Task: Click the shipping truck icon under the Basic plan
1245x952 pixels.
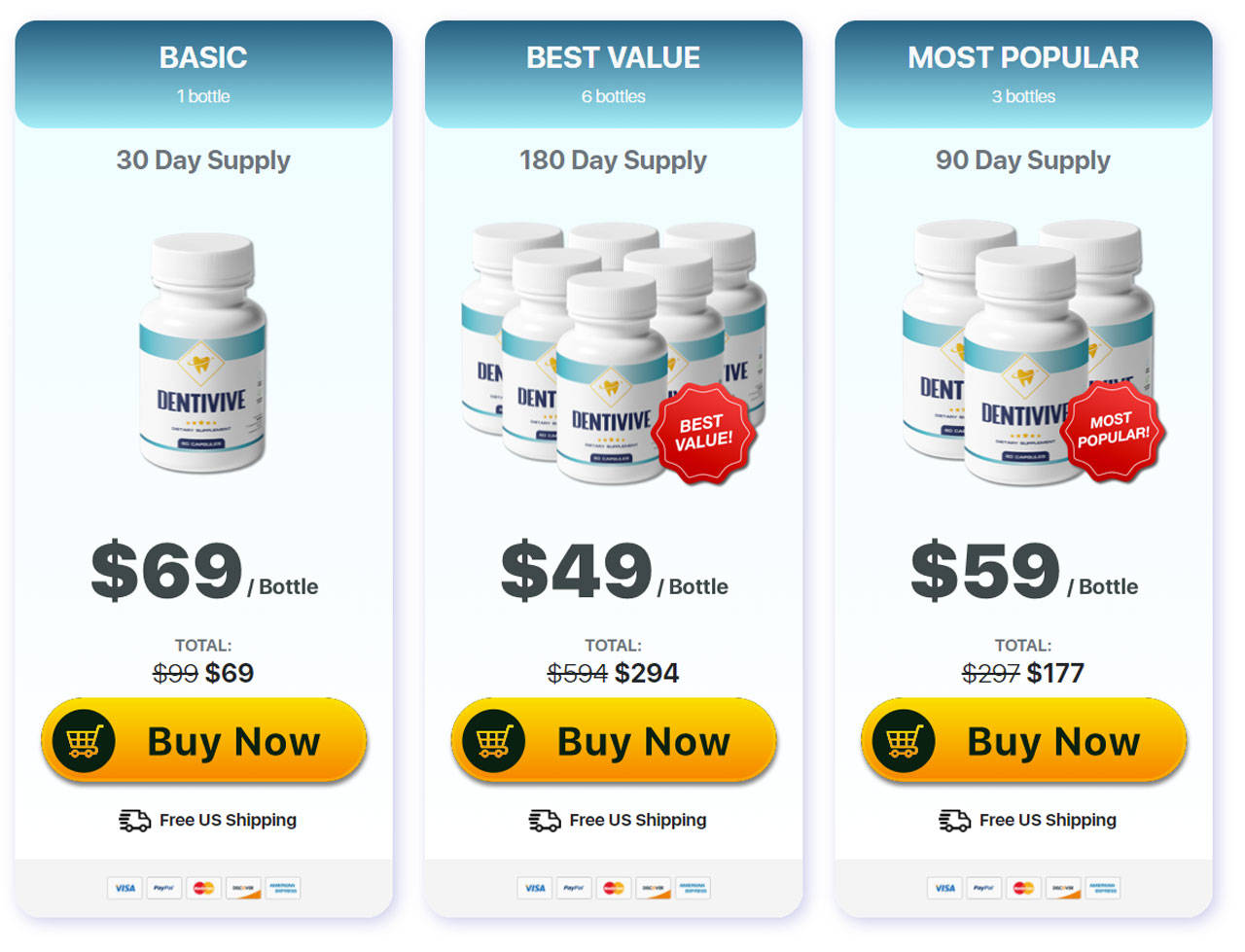Action: pyautogui.click(x=134, y=821)
